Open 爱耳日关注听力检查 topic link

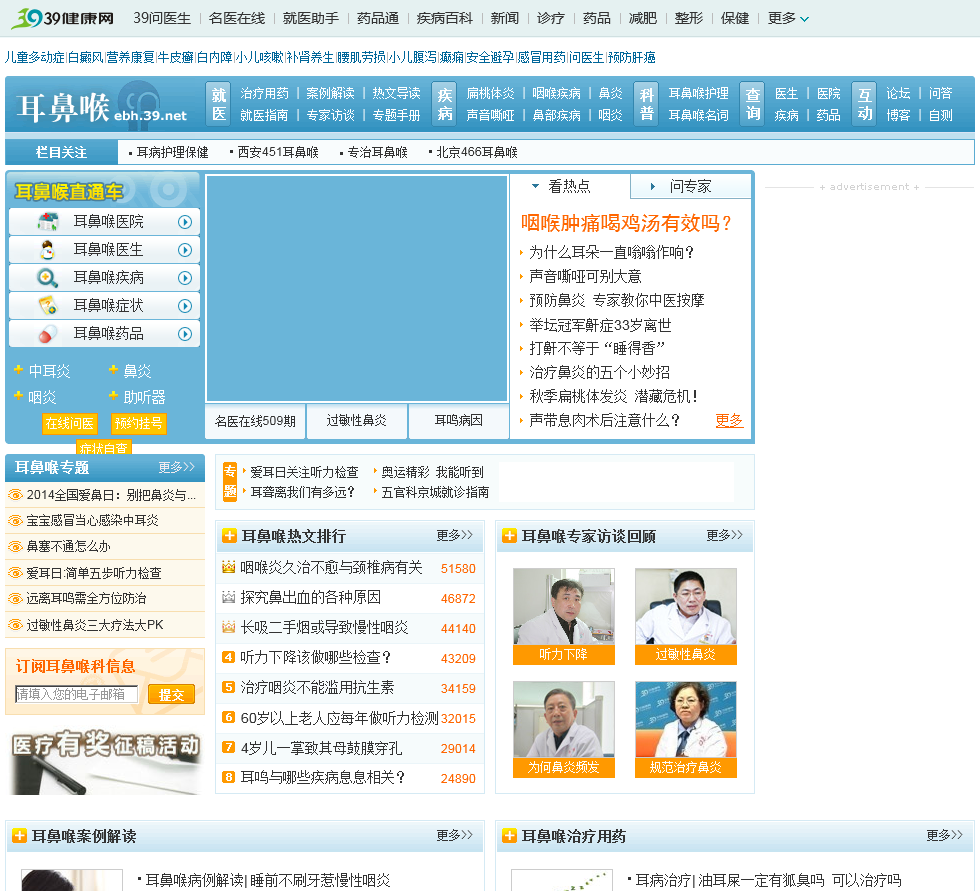pyautogui.click(x=304, y=472)
